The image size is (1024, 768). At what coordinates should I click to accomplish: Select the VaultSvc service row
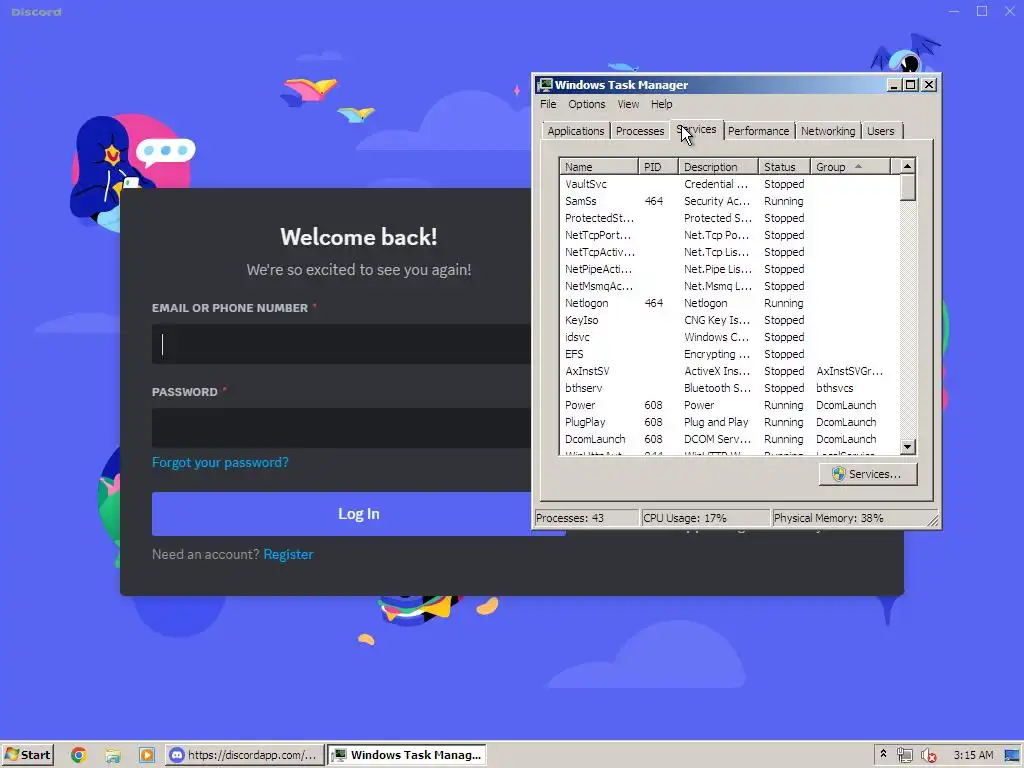point(729,184)
